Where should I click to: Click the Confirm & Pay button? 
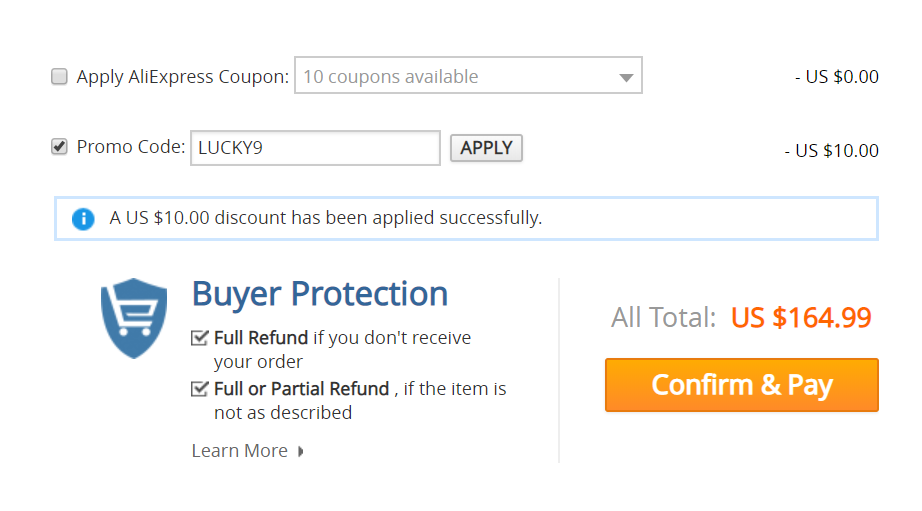point(741,385)
